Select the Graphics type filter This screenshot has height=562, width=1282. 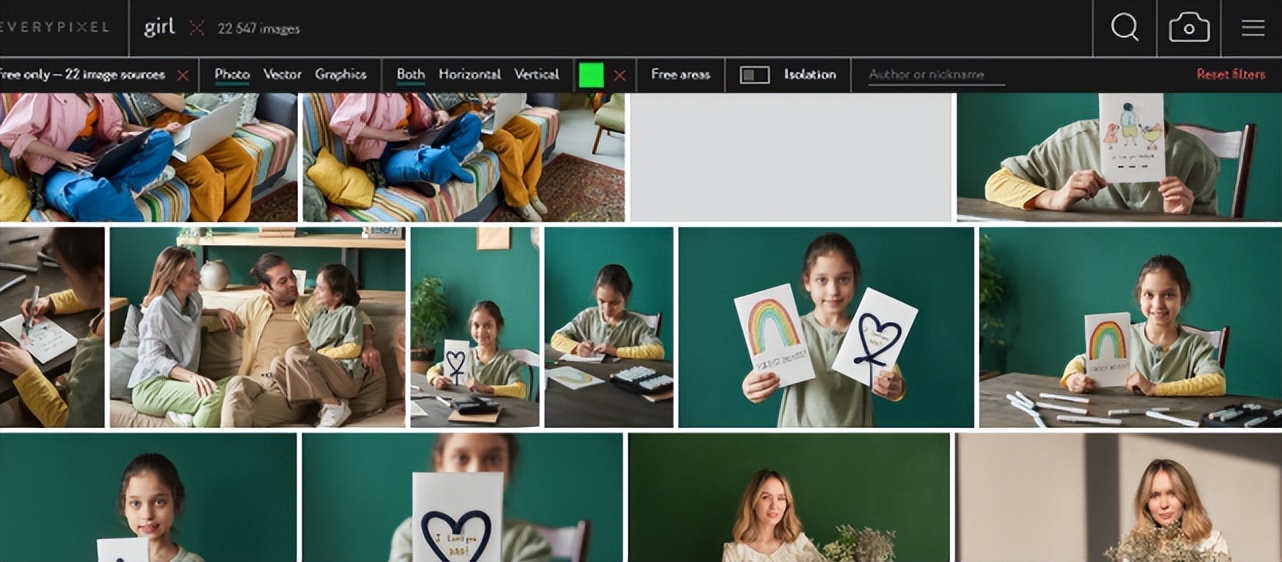point(341,75)
